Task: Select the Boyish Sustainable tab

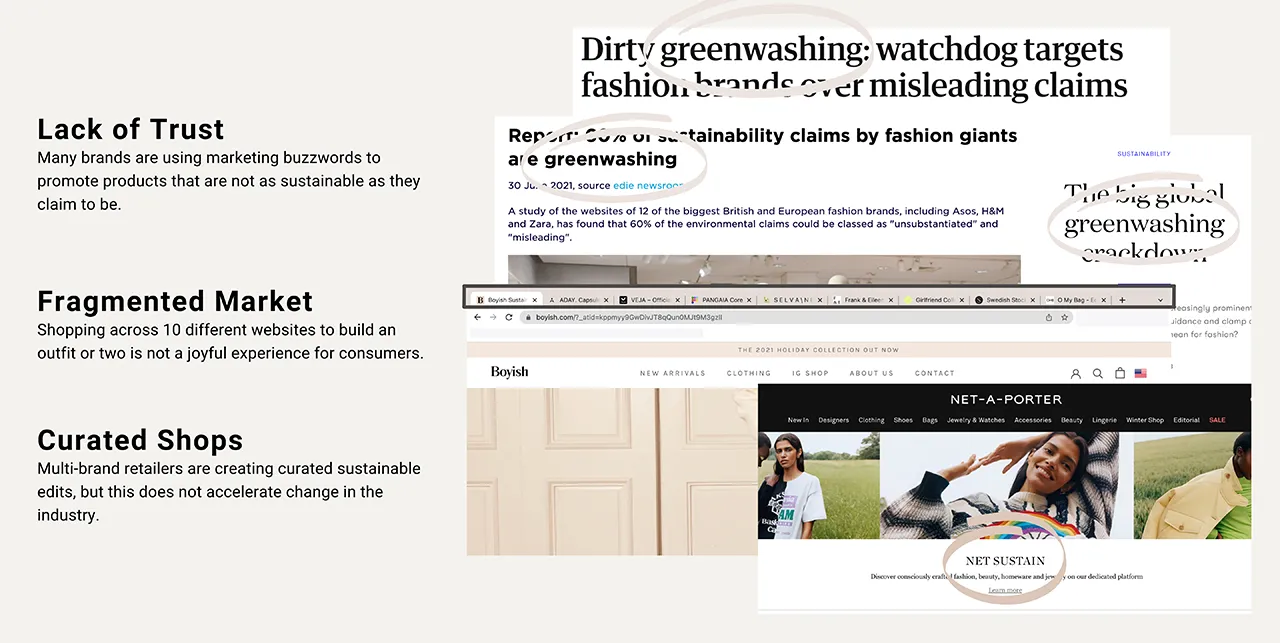Action: click(x=506, y=299)
